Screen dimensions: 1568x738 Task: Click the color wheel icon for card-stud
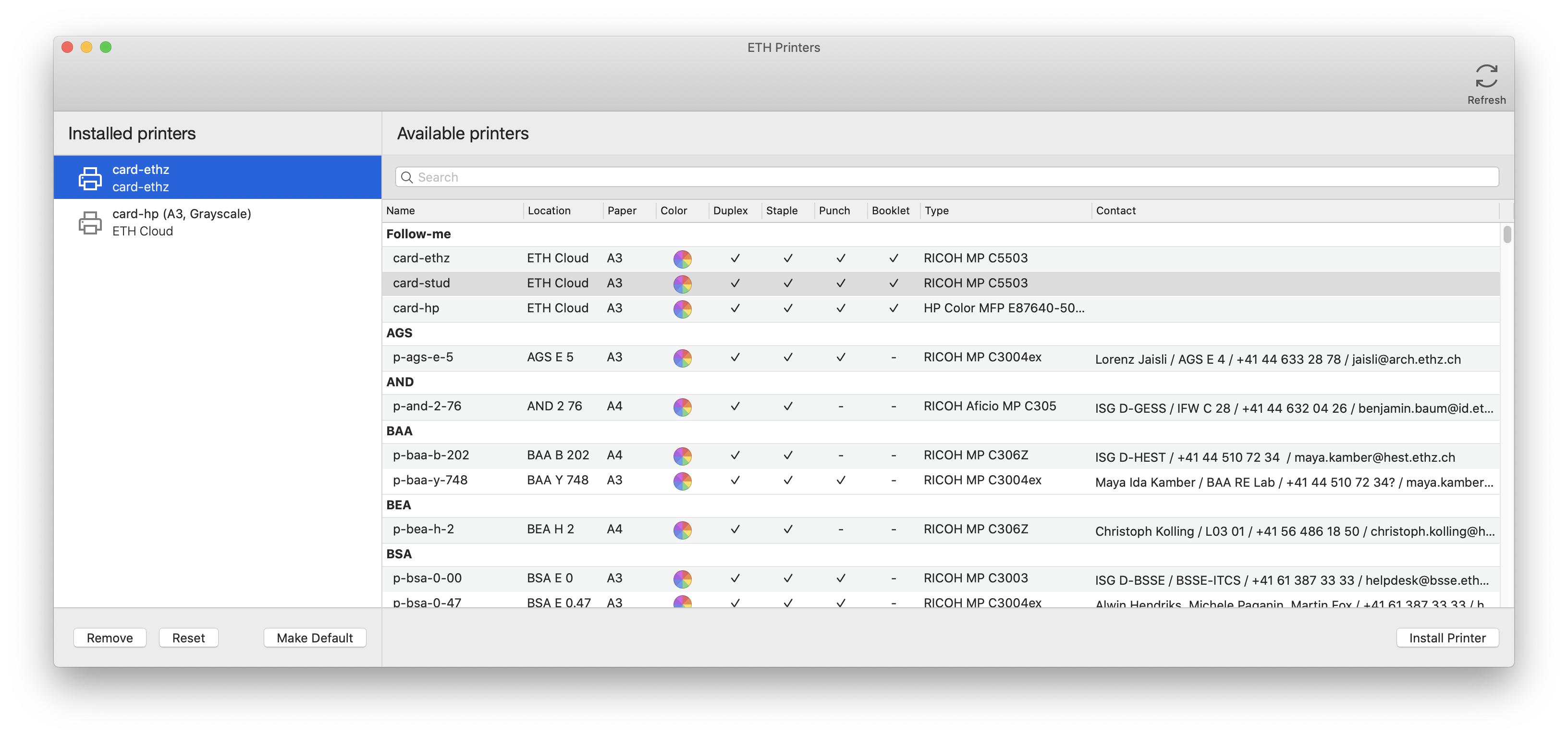[x=682, y=284]
